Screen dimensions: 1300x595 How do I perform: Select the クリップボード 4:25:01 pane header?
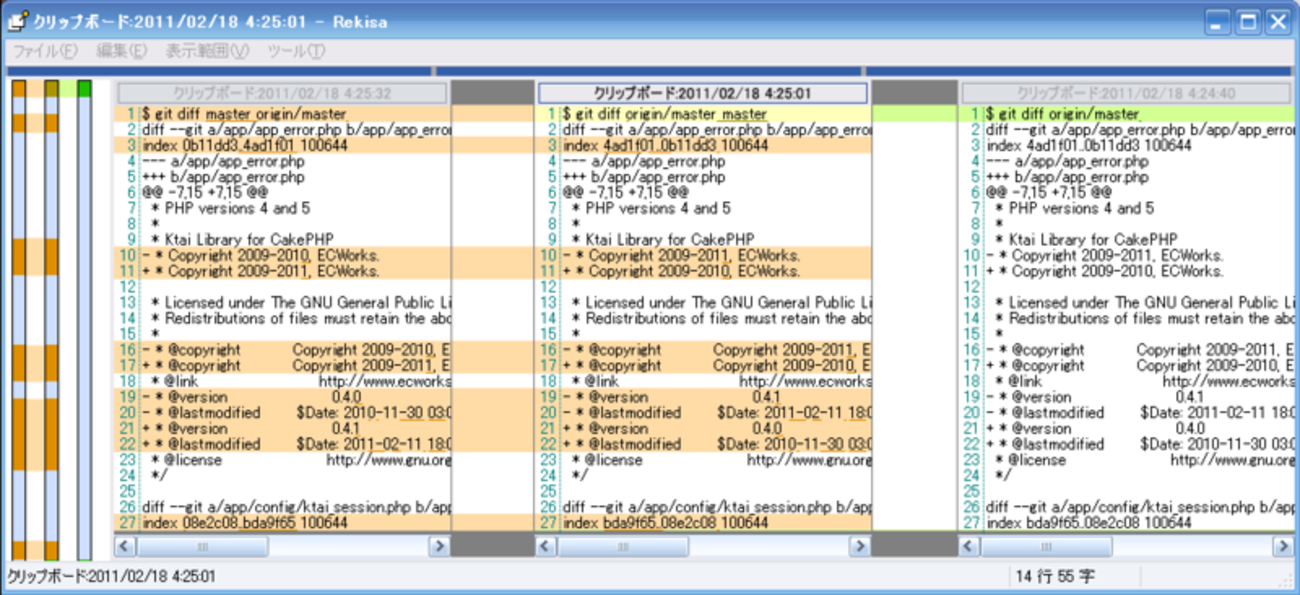[703, 93]
